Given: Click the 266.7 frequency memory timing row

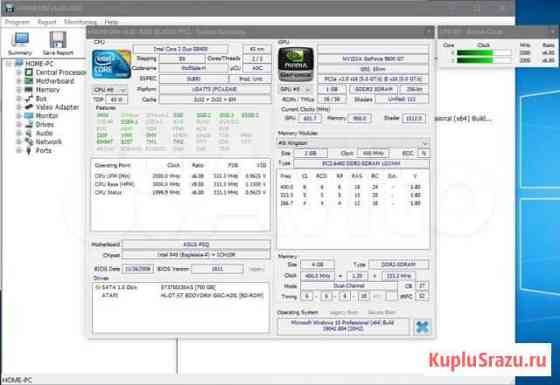Looking at the screenshot, I should tap(351, 203).
